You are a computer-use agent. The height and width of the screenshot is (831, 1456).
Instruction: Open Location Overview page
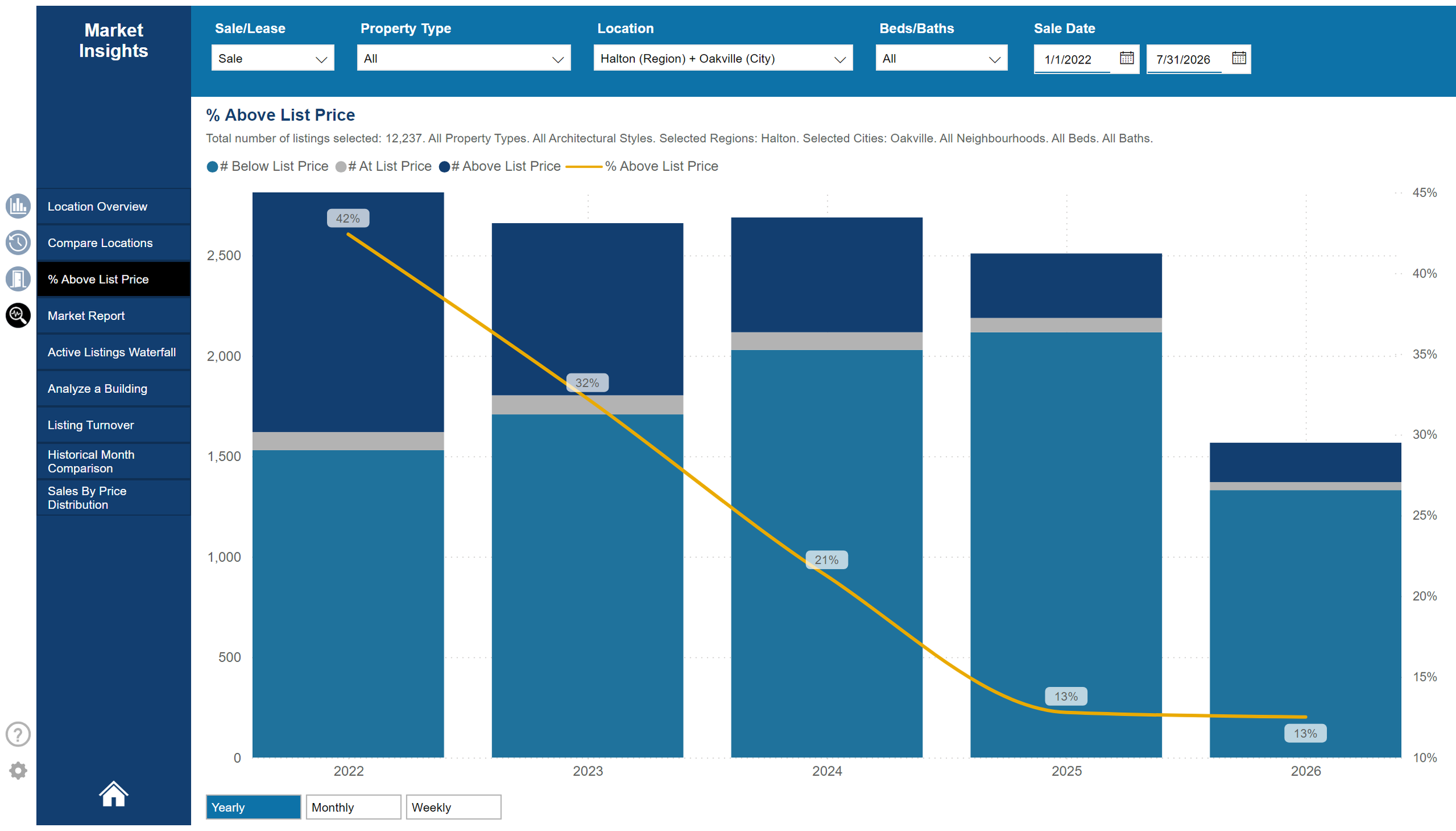[114, 206]
